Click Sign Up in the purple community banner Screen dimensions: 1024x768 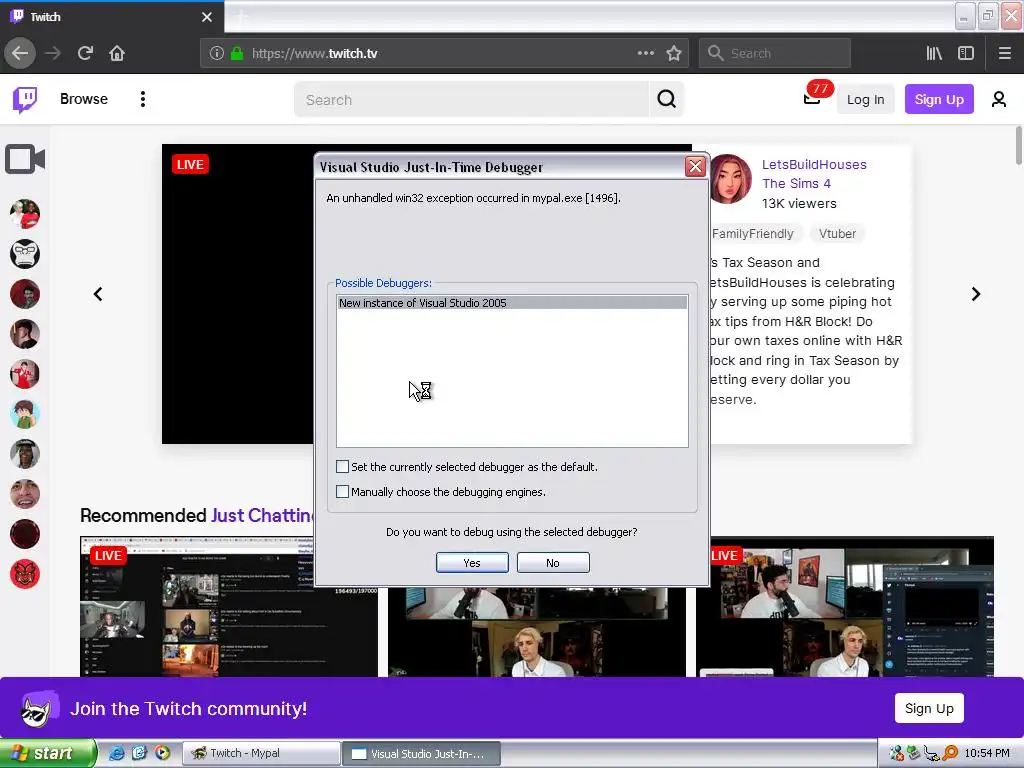point(929,709)
